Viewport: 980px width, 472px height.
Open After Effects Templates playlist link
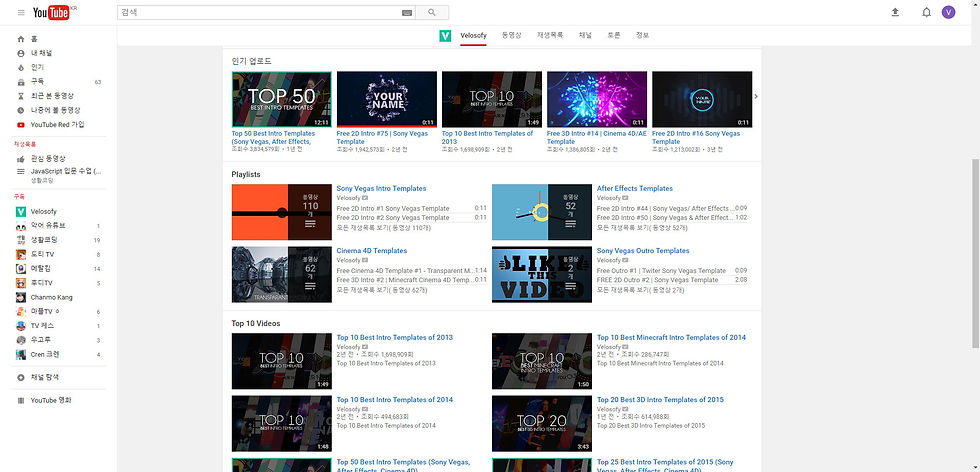coord(634,188)
